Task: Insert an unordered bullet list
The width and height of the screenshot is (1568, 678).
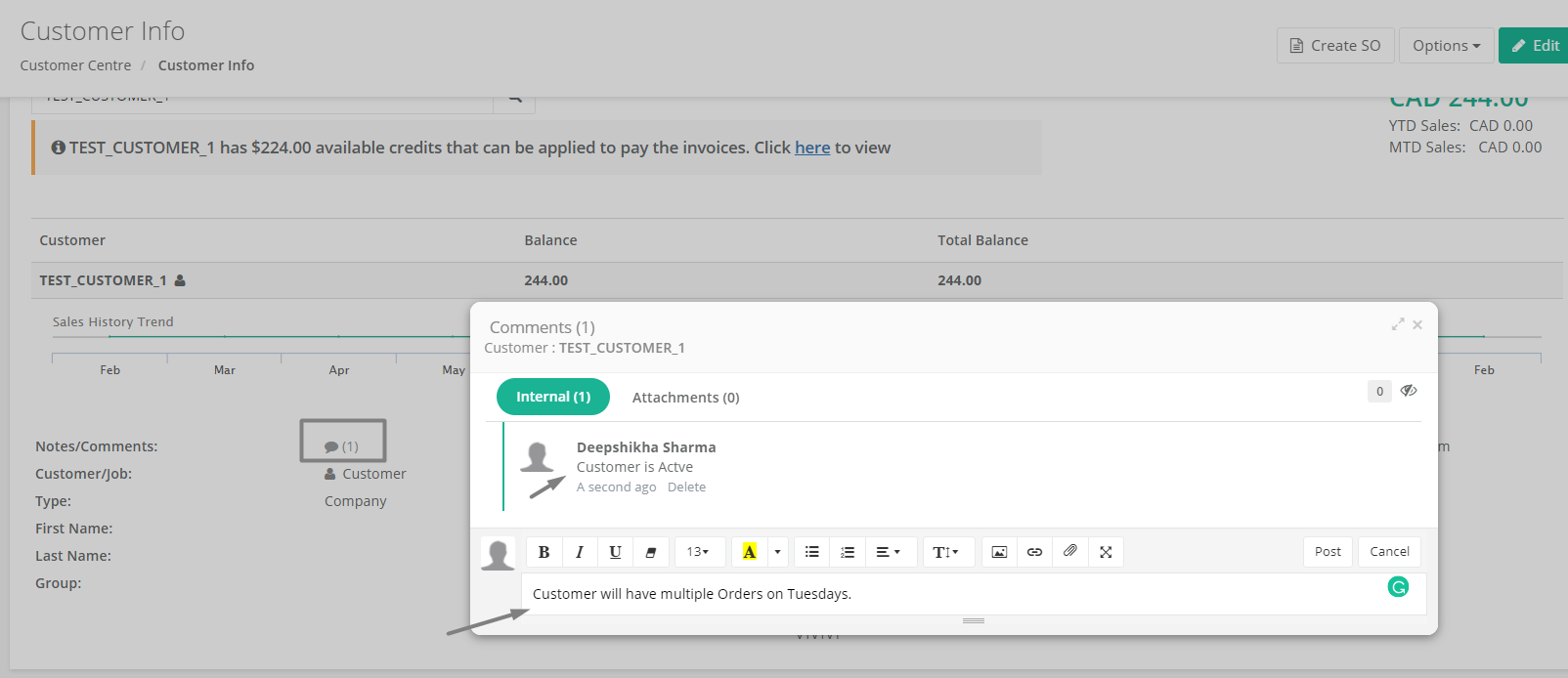Action: pyautogui.click(x=811, y=552)
